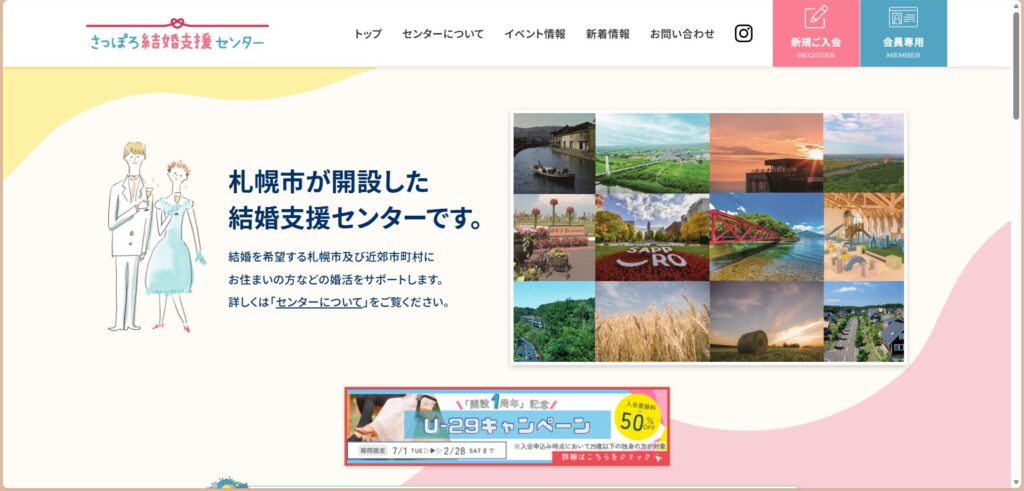
Task: Click the red bridge photo
Action: pos(766,238)
